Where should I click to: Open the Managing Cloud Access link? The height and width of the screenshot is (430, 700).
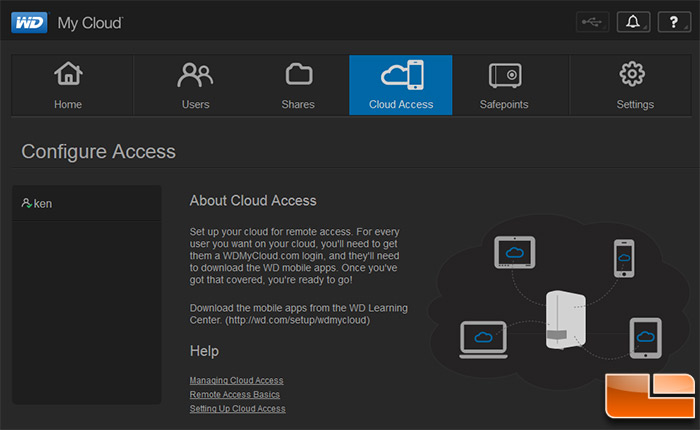[236, 380]
